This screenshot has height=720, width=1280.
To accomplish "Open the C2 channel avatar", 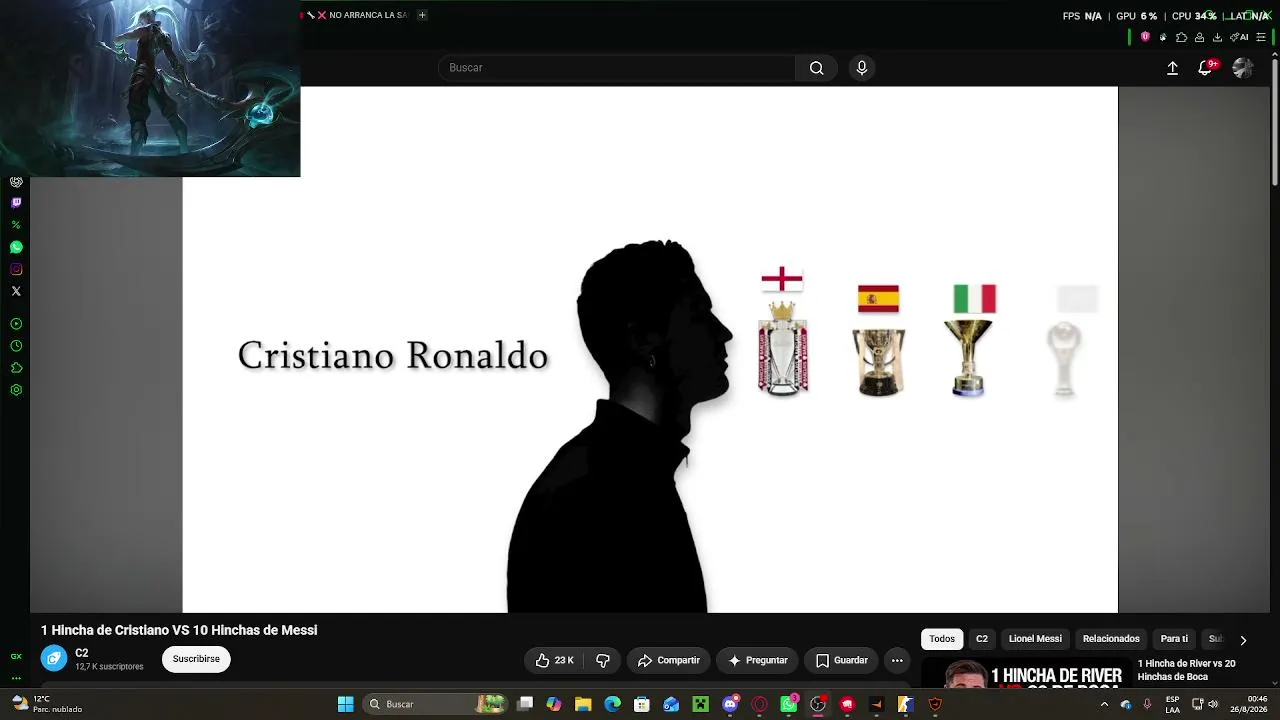I will (54, 658).
